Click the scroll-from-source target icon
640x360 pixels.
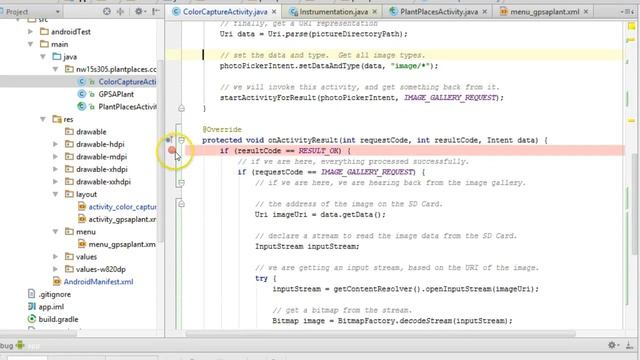click(107, 11)
